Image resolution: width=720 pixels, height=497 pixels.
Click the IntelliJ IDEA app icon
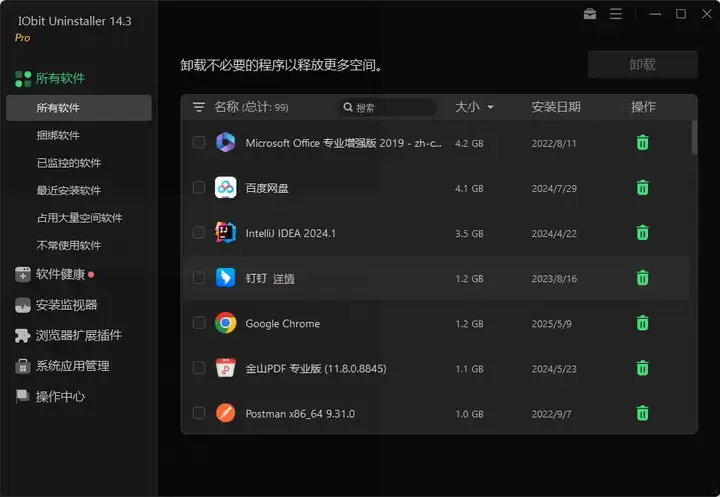click(x=225, y=232)
